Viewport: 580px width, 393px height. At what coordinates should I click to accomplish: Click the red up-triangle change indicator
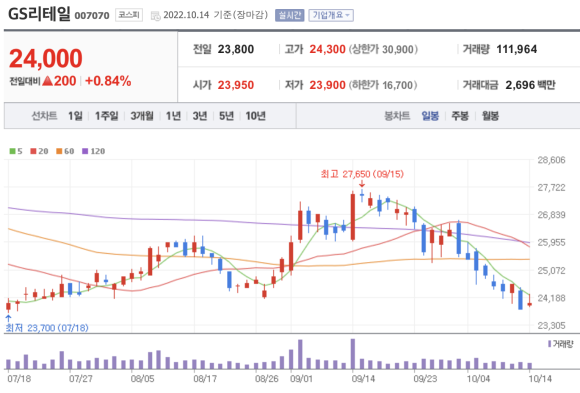pos(48,81)
